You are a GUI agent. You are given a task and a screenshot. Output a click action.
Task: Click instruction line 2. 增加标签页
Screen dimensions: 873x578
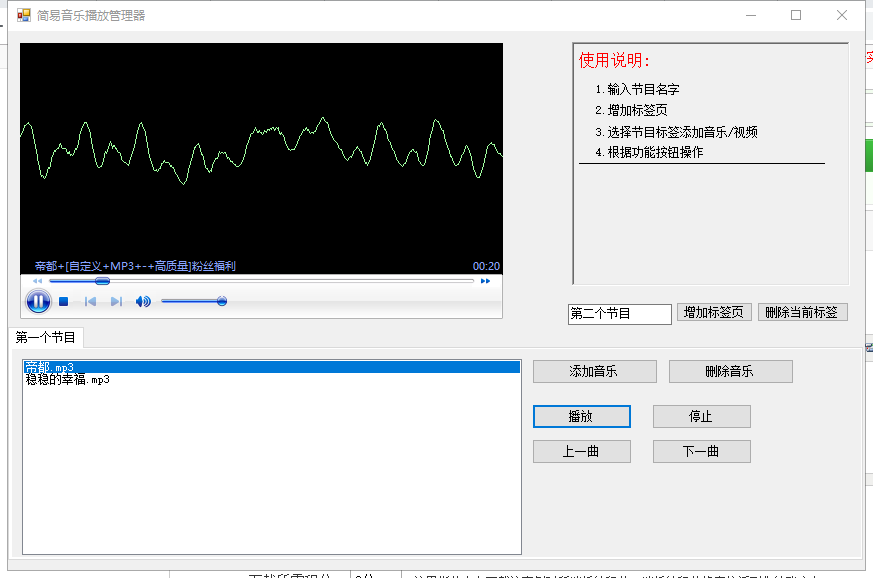[x=631, y=110]
